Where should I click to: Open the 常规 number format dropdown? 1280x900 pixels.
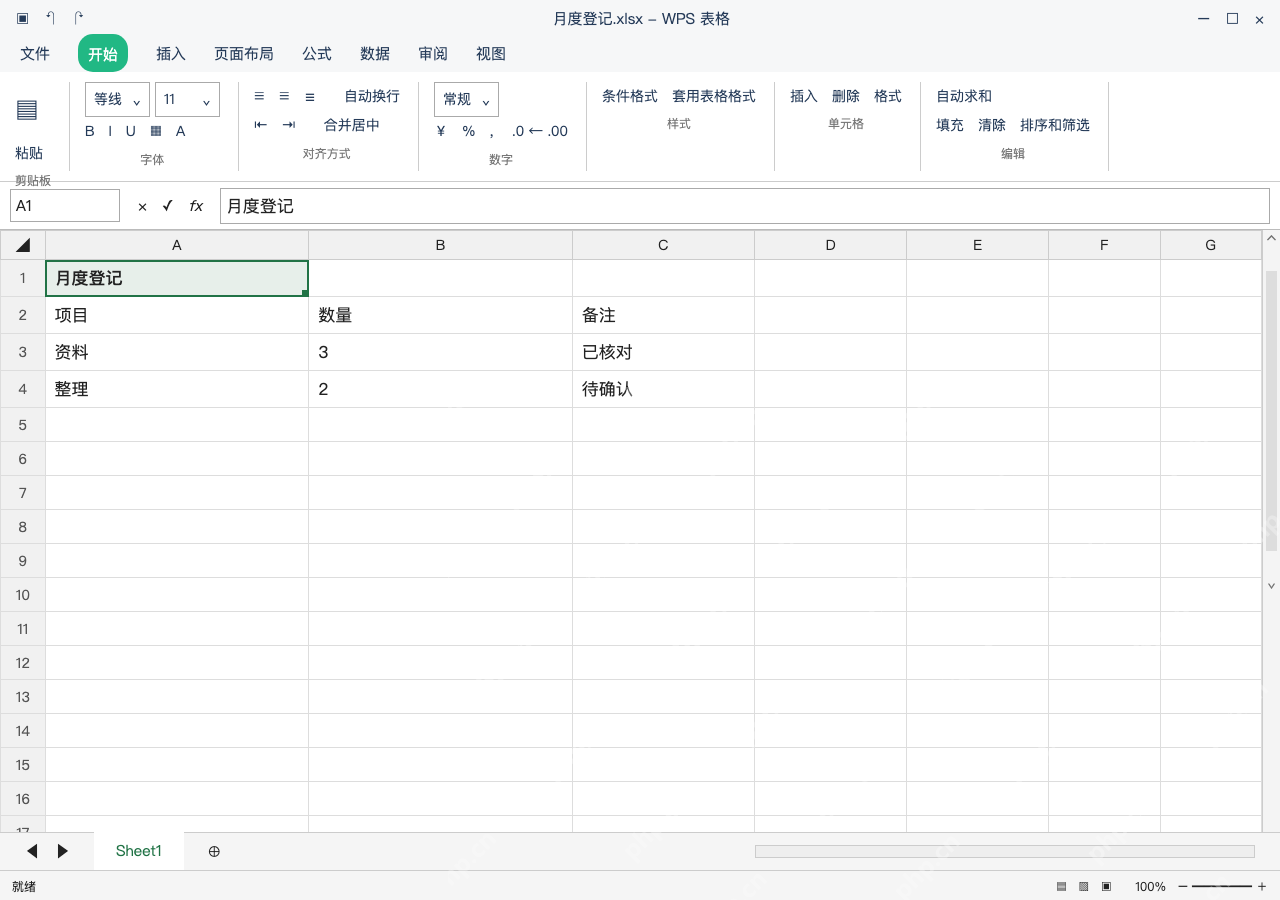pos(466,100)
